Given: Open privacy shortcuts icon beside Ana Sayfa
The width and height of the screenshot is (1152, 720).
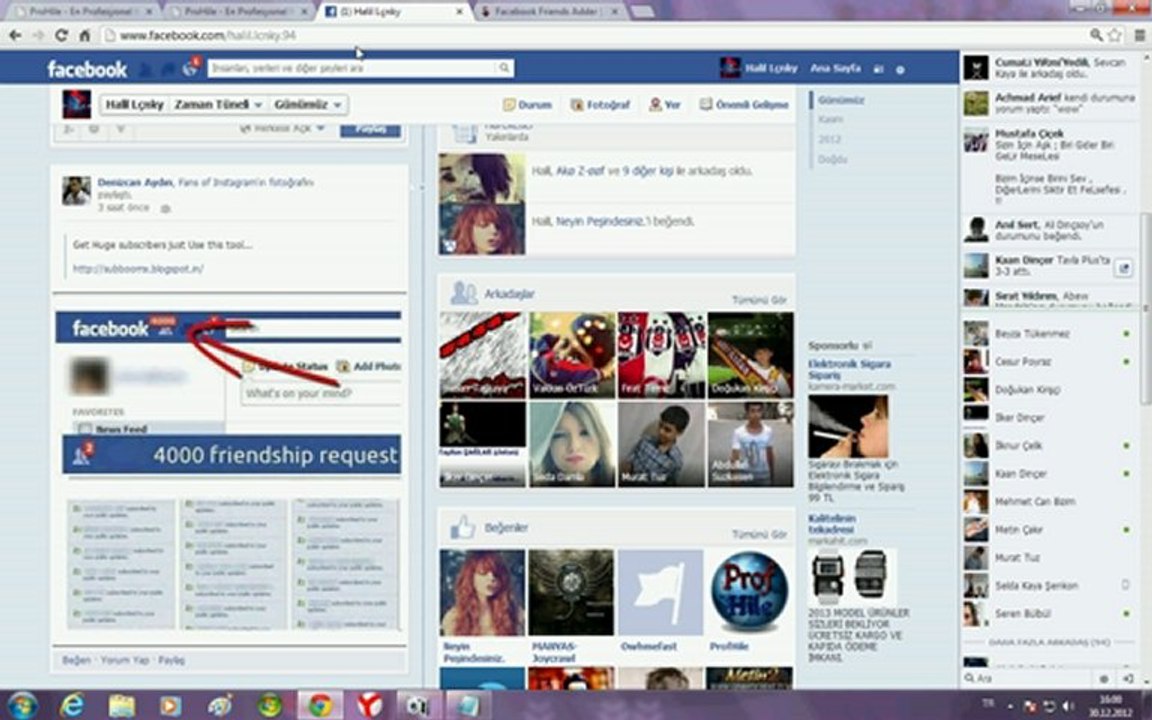Looking at the screenshot, I should click(877, 69).
